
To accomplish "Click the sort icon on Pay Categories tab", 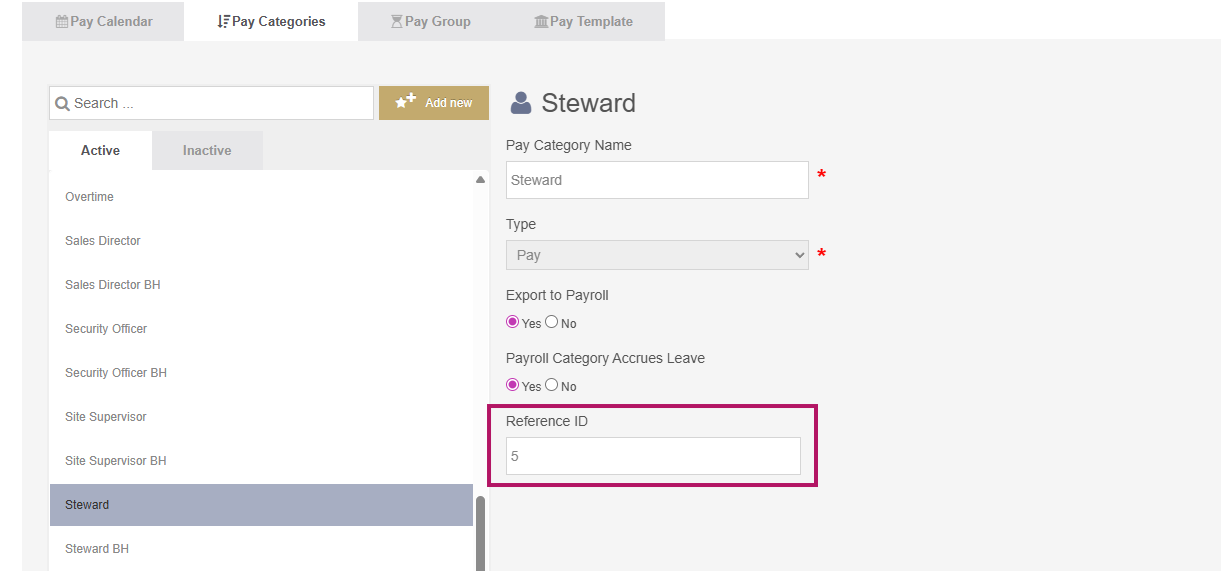I will tap(223, 21).
